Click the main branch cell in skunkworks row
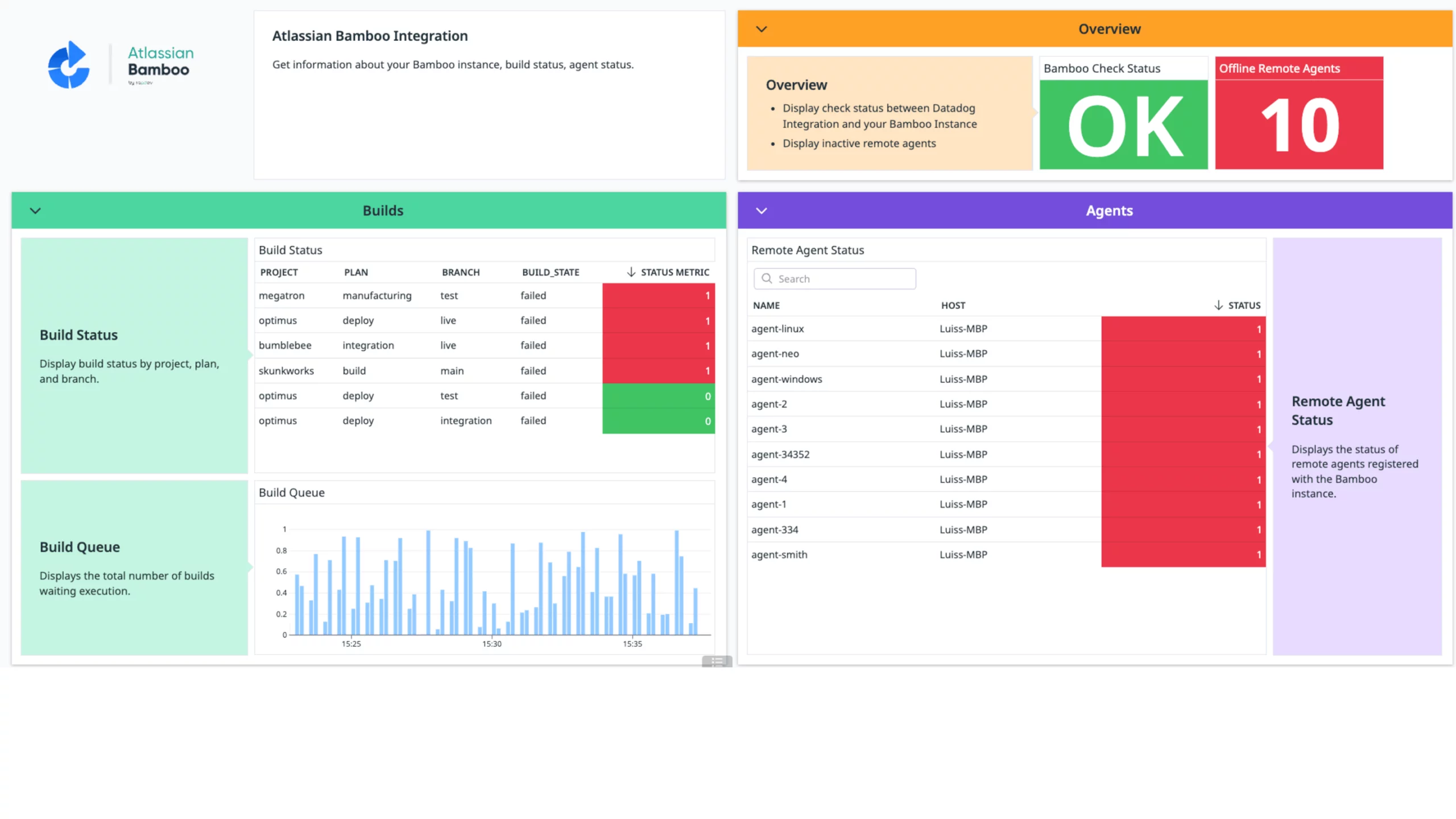 (452, 371)
